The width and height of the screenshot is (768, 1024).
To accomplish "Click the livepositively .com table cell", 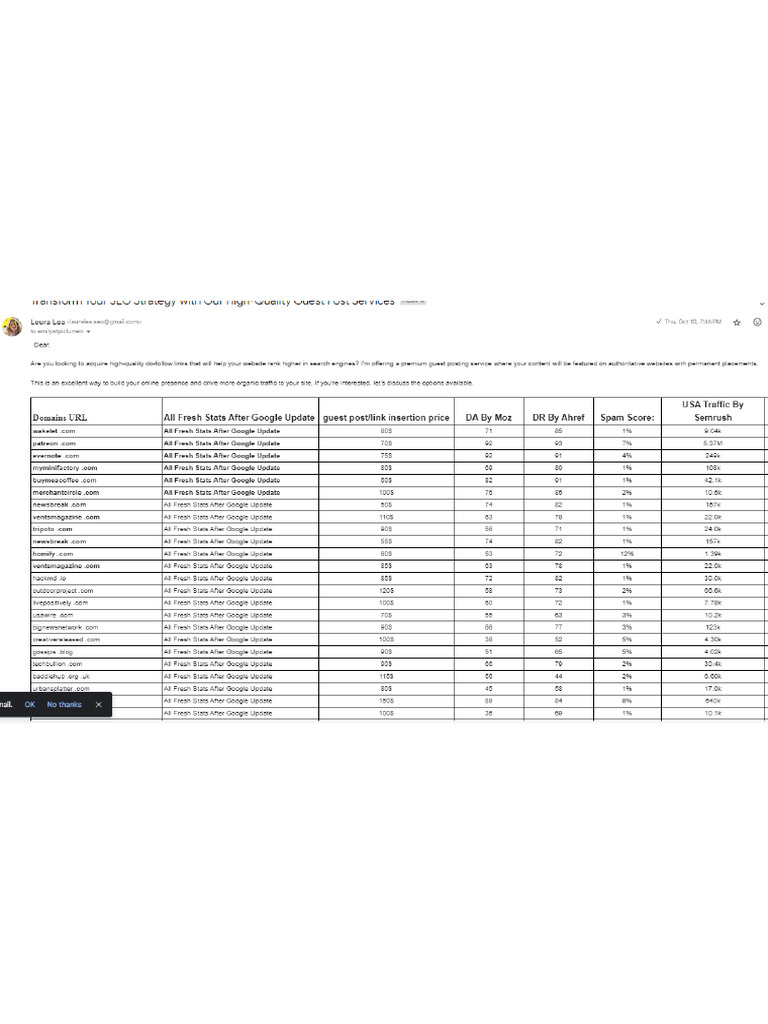I will pos(97,603).
